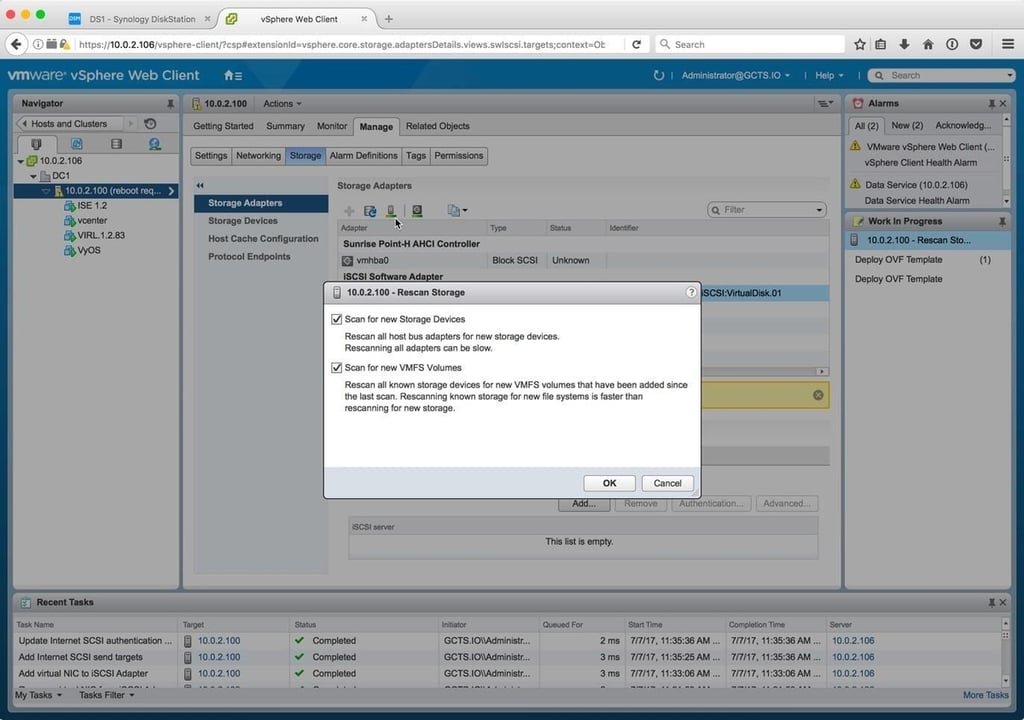Click the adapter Filter field
The height and width of the screenshot is (720, 1024).
[x=767, y=210]
